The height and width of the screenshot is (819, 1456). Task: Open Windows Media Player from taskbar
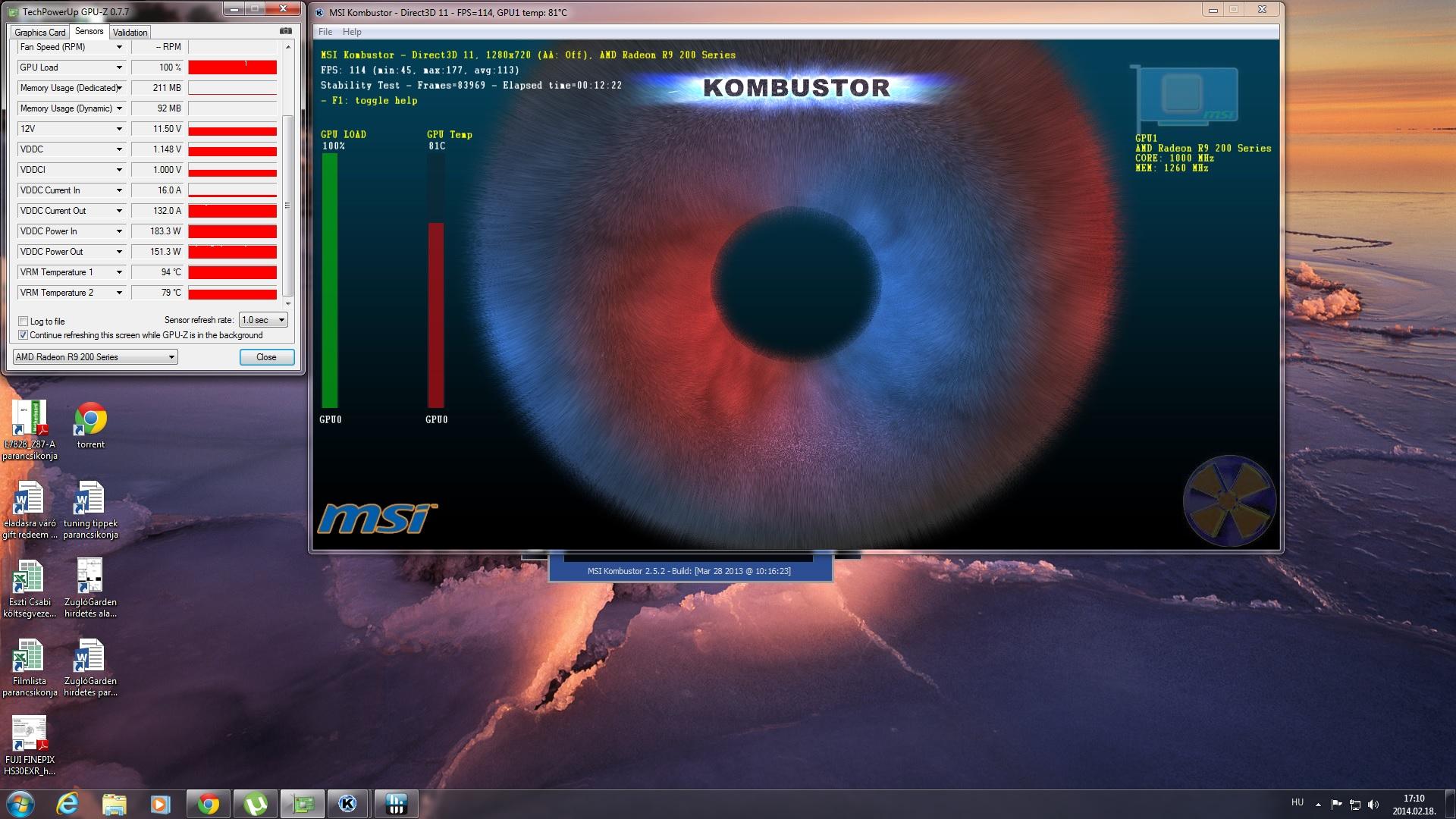(160, 804)
